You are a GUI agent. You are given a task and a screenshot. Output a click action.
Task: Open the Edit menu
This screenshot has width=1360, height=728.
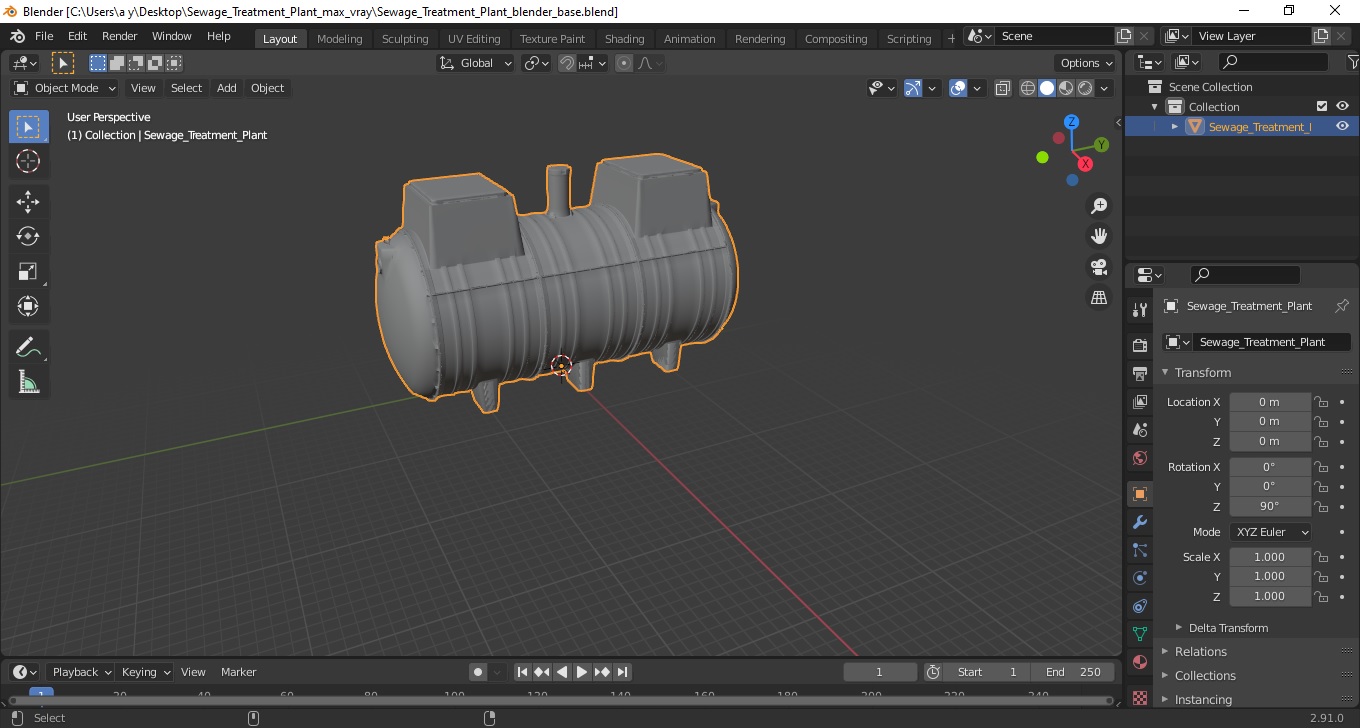pos(77,36)
